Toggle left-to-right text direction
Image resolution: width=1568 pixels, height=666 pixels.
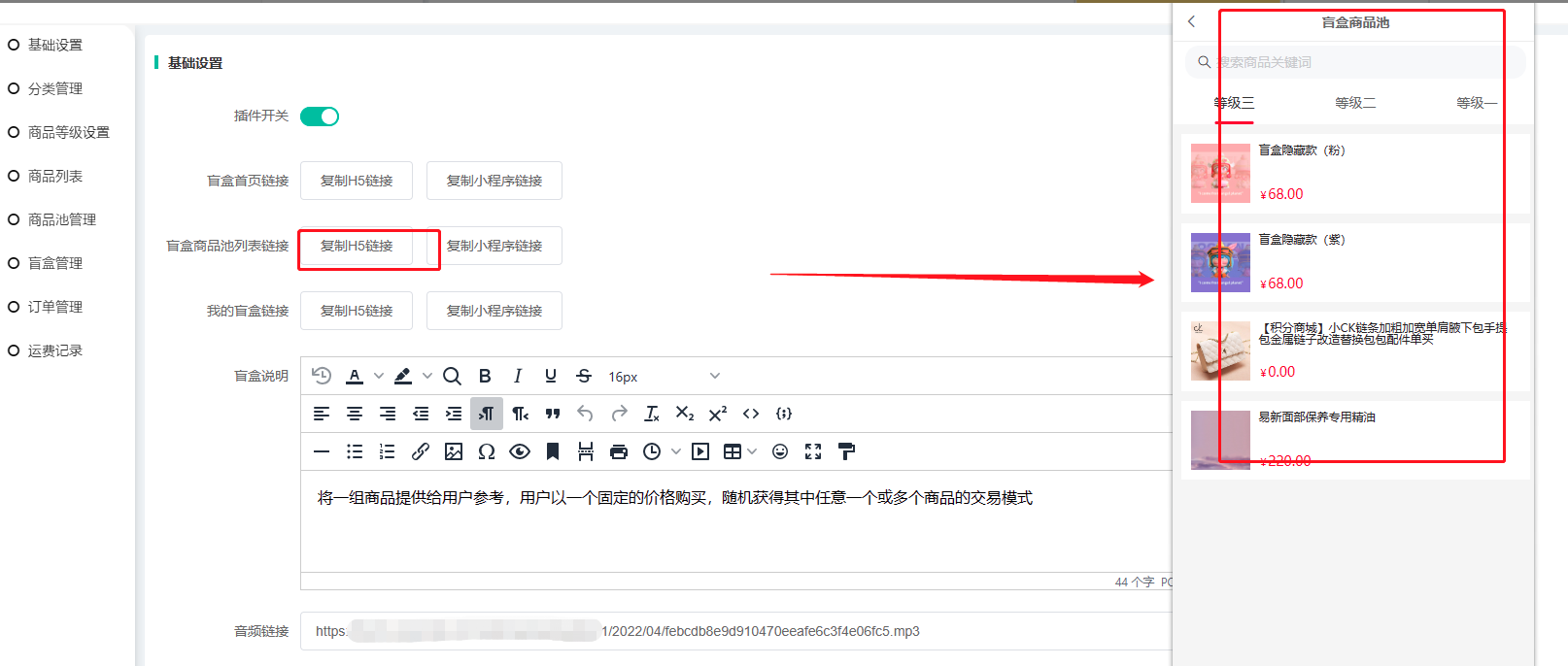(x=487, y=414)
